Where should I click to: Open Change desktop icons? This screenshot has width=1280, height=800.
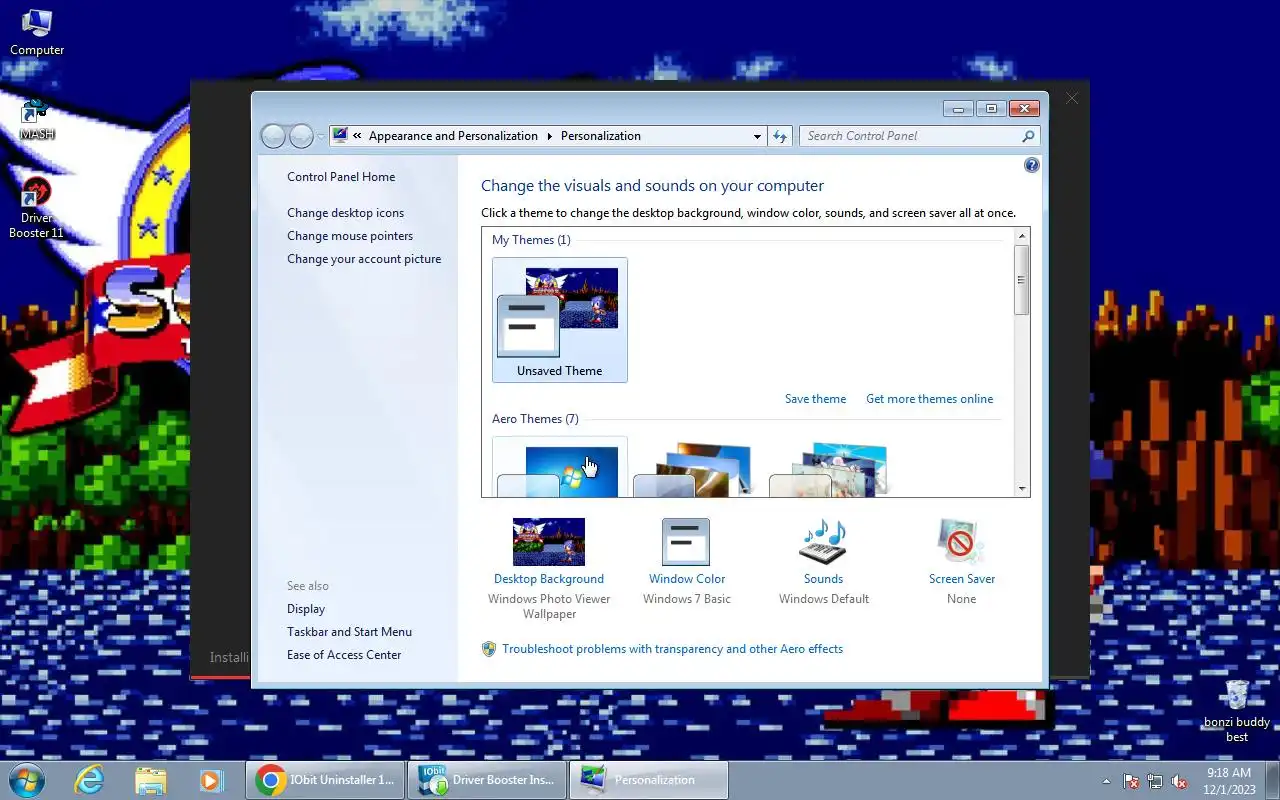pyautogui.click(x=345, y=213)
